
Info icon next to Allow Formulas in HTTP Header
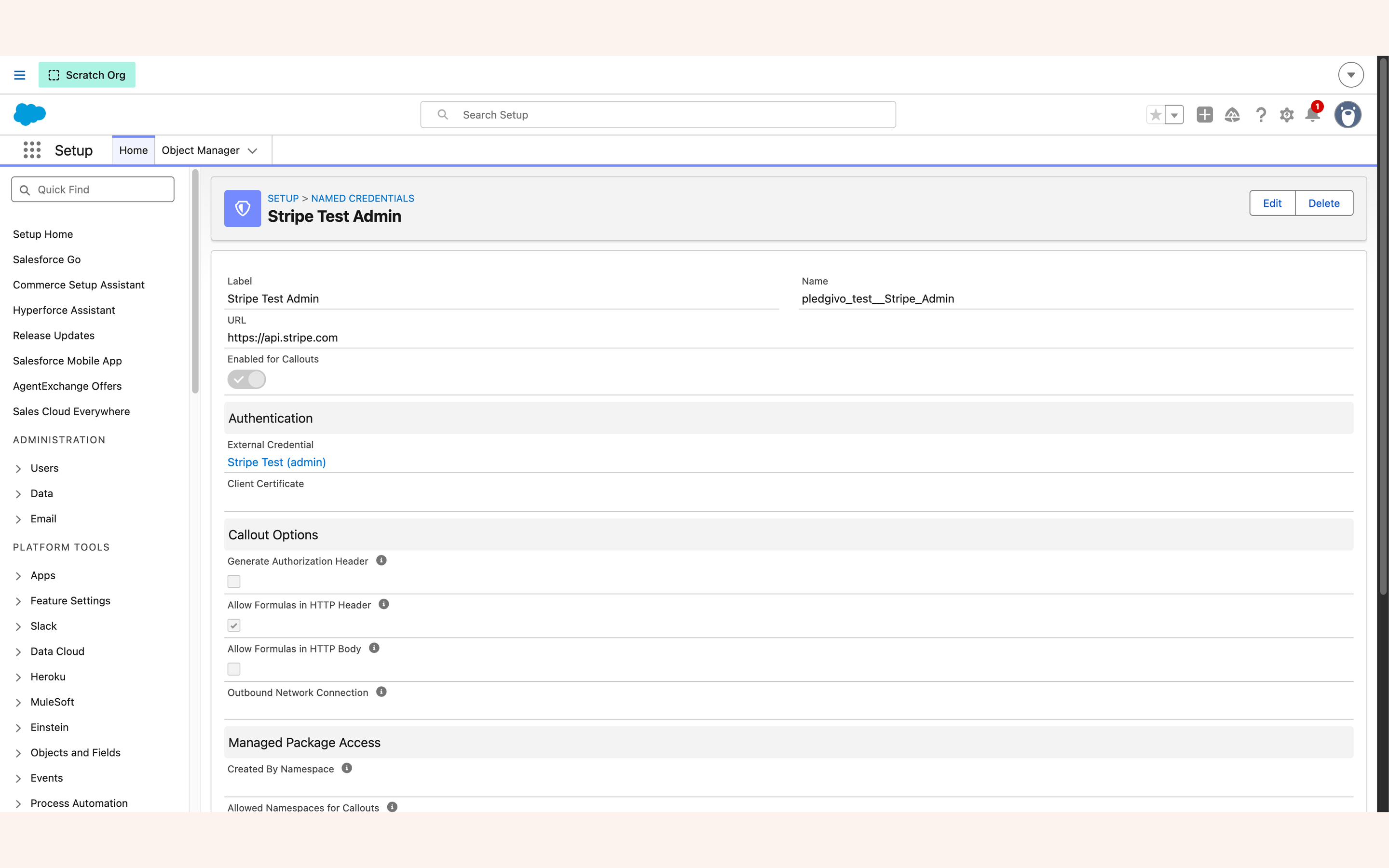click(x=384, y=604)
